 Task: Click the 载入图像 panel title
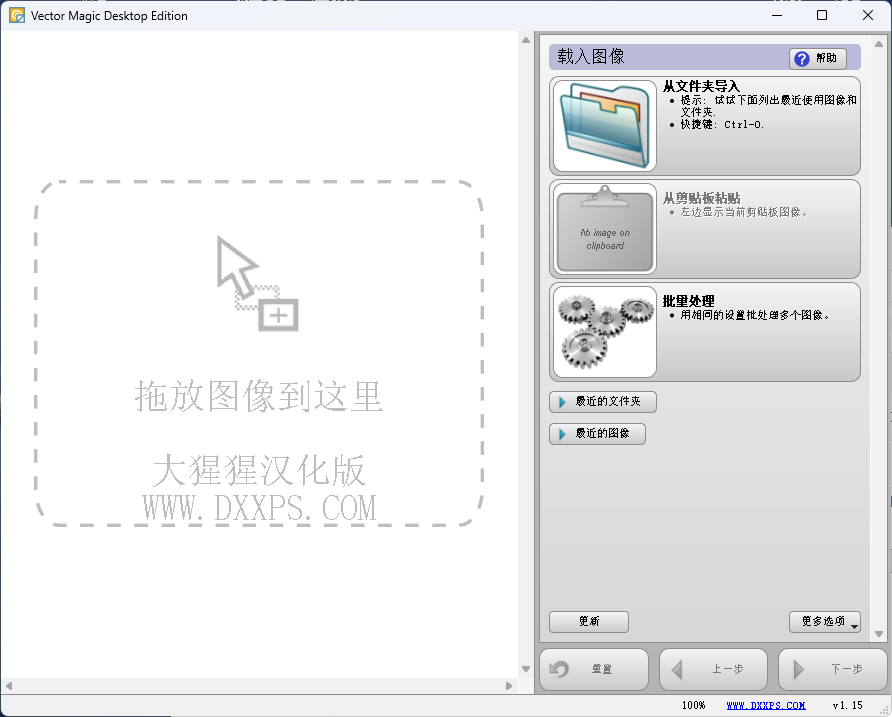pyautogui.click(x=591, y=56)
